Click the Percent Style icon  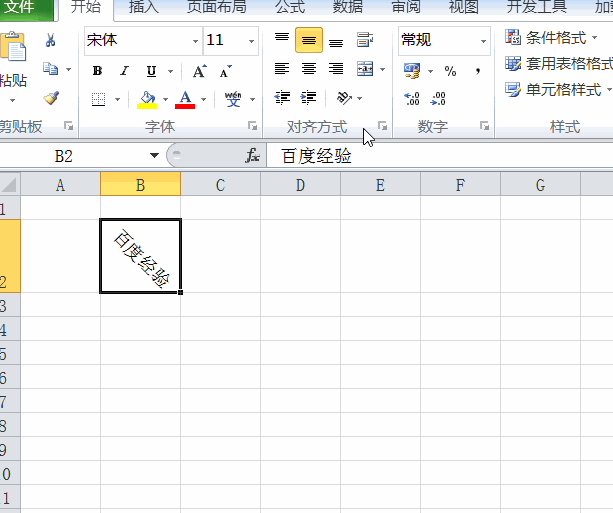coord(450,71)
